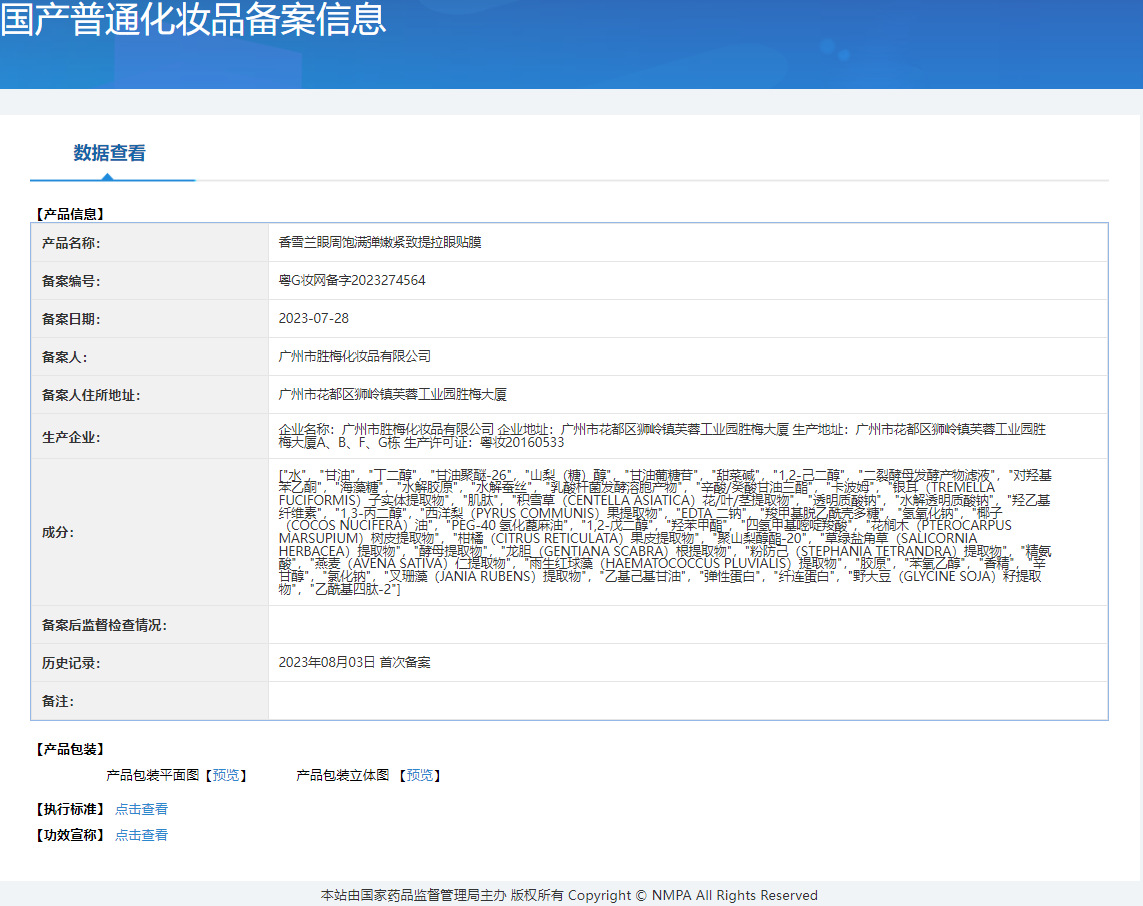Click the 【产品信息】 section heading
1143x906 pixels.
click(x=70, y=214)
